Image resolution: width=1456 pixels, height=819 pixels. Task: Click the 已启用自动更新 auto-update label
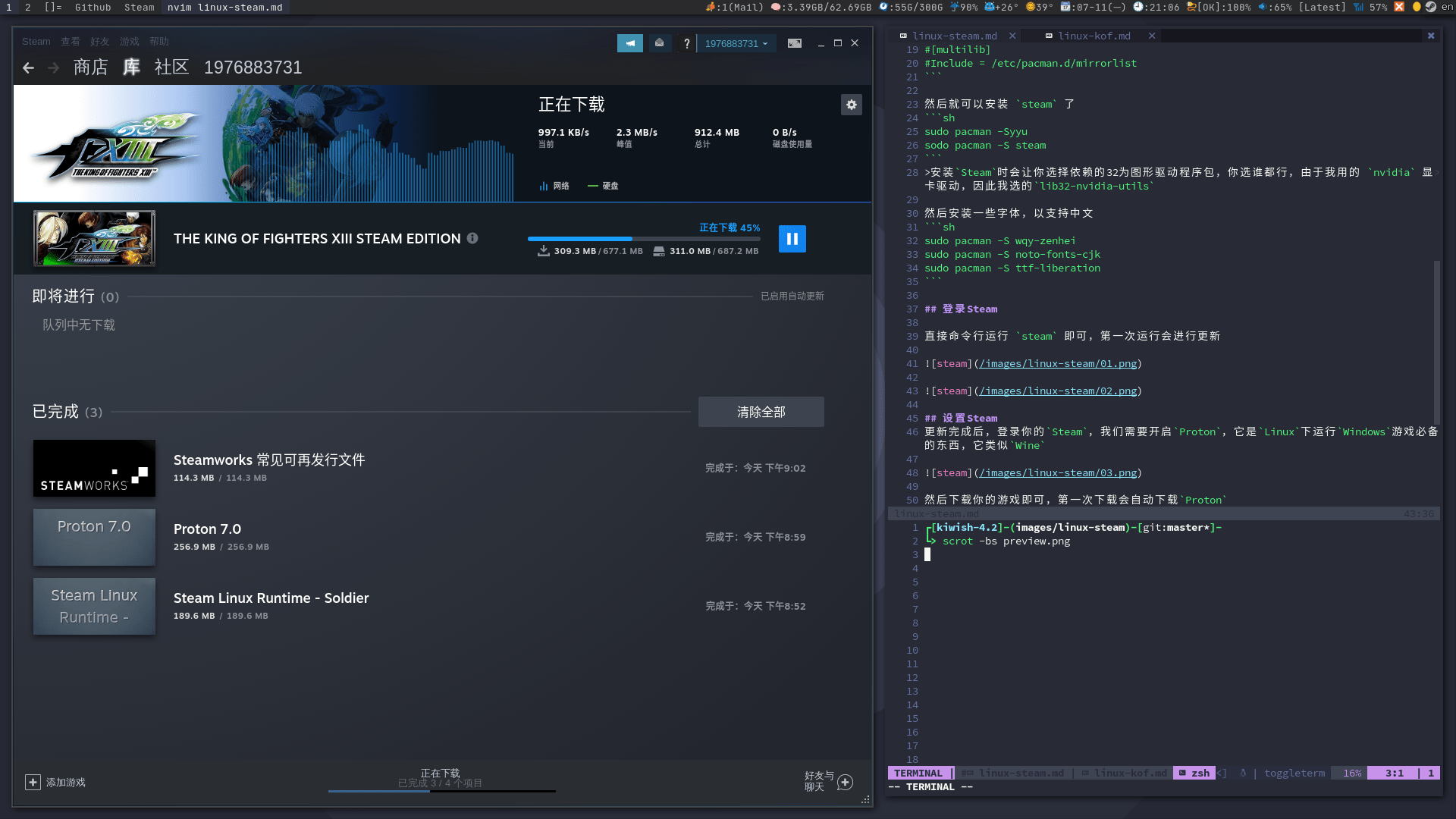pyautogui.click(x=792, y=296)
